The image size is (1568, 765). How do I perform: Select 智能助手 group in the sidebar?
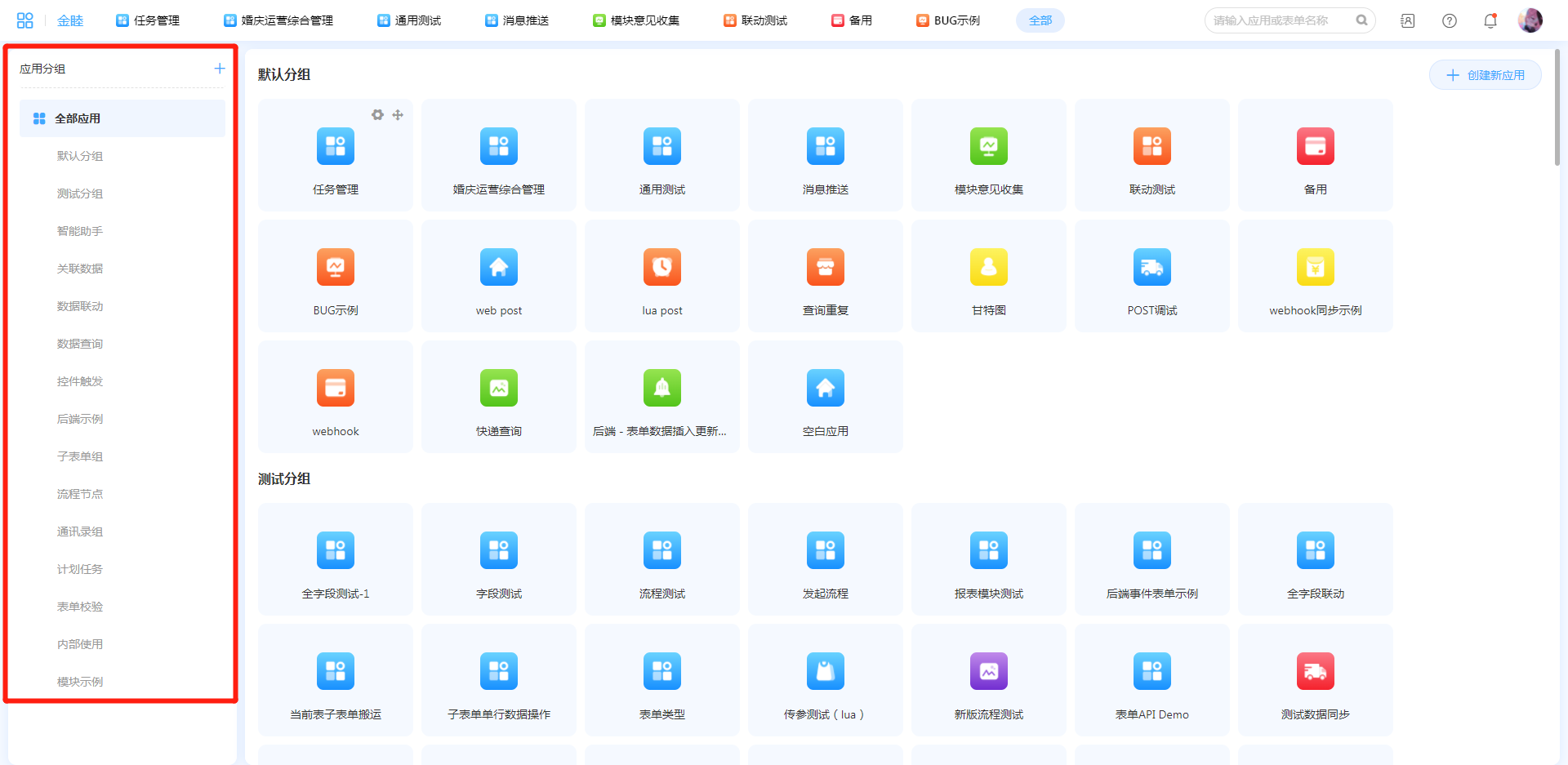[x=80, y=231]
